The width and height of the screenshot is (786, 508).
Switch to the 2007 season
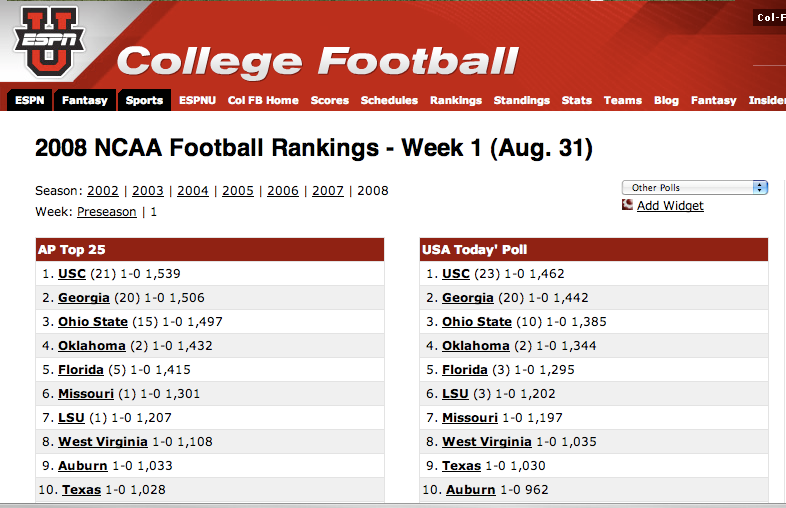click(328, 191)
